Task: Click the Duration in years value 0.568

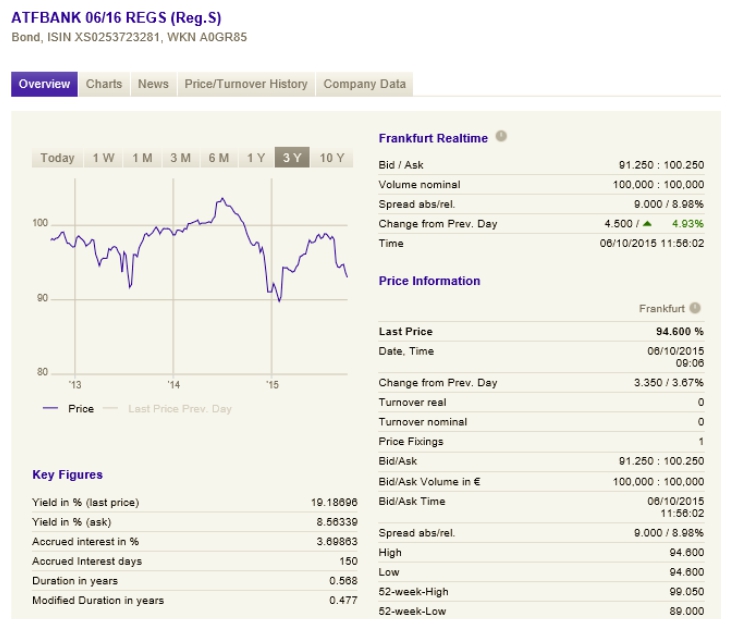Action: coord(343,580)
